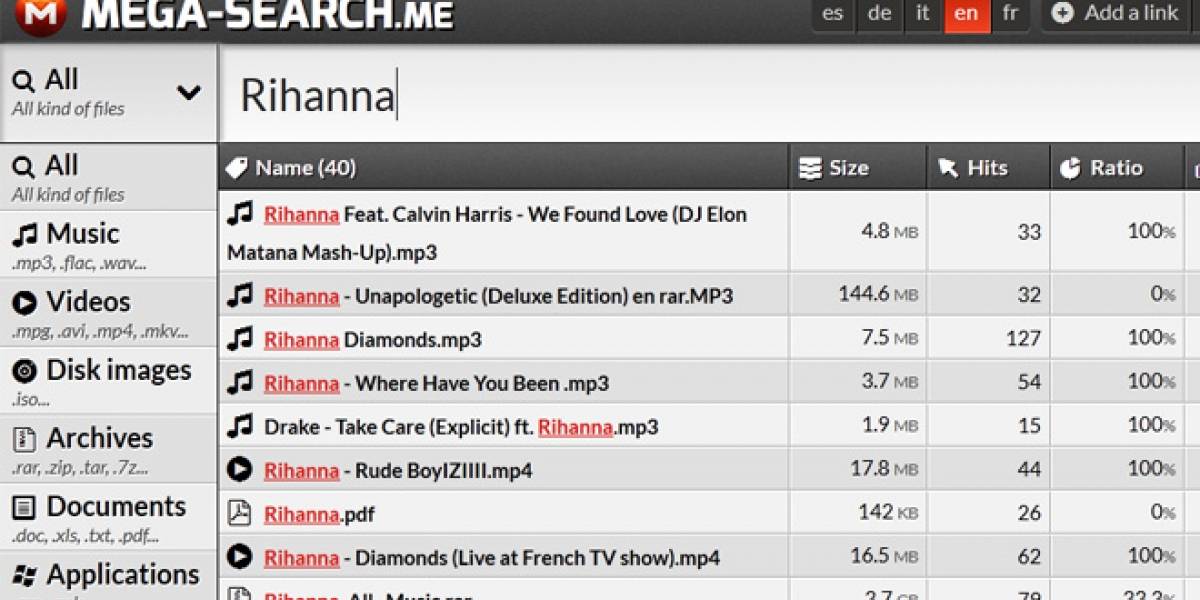Image resolution: width=1200 pixels, height=600 pixels.
Task: Select the Music category
Action: click(108, 245)
